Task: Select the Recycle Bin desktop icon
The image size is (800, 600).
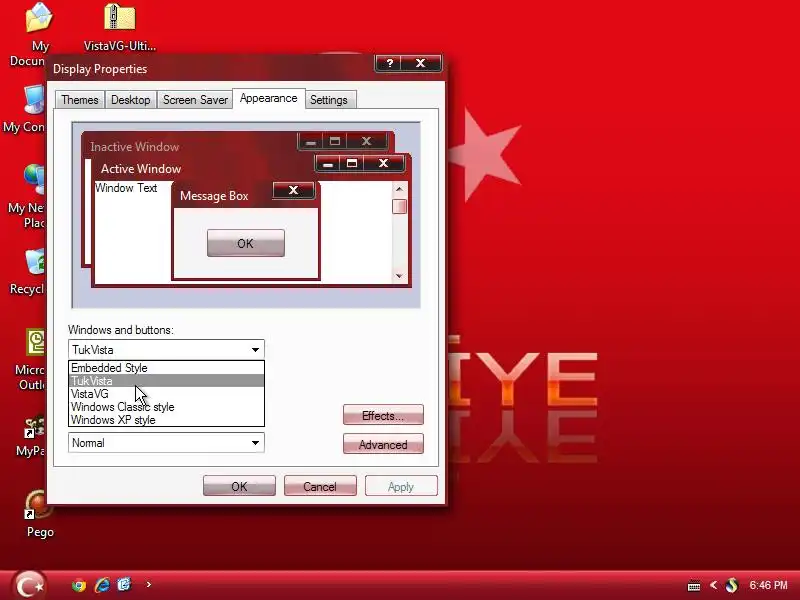Action: 34,262
